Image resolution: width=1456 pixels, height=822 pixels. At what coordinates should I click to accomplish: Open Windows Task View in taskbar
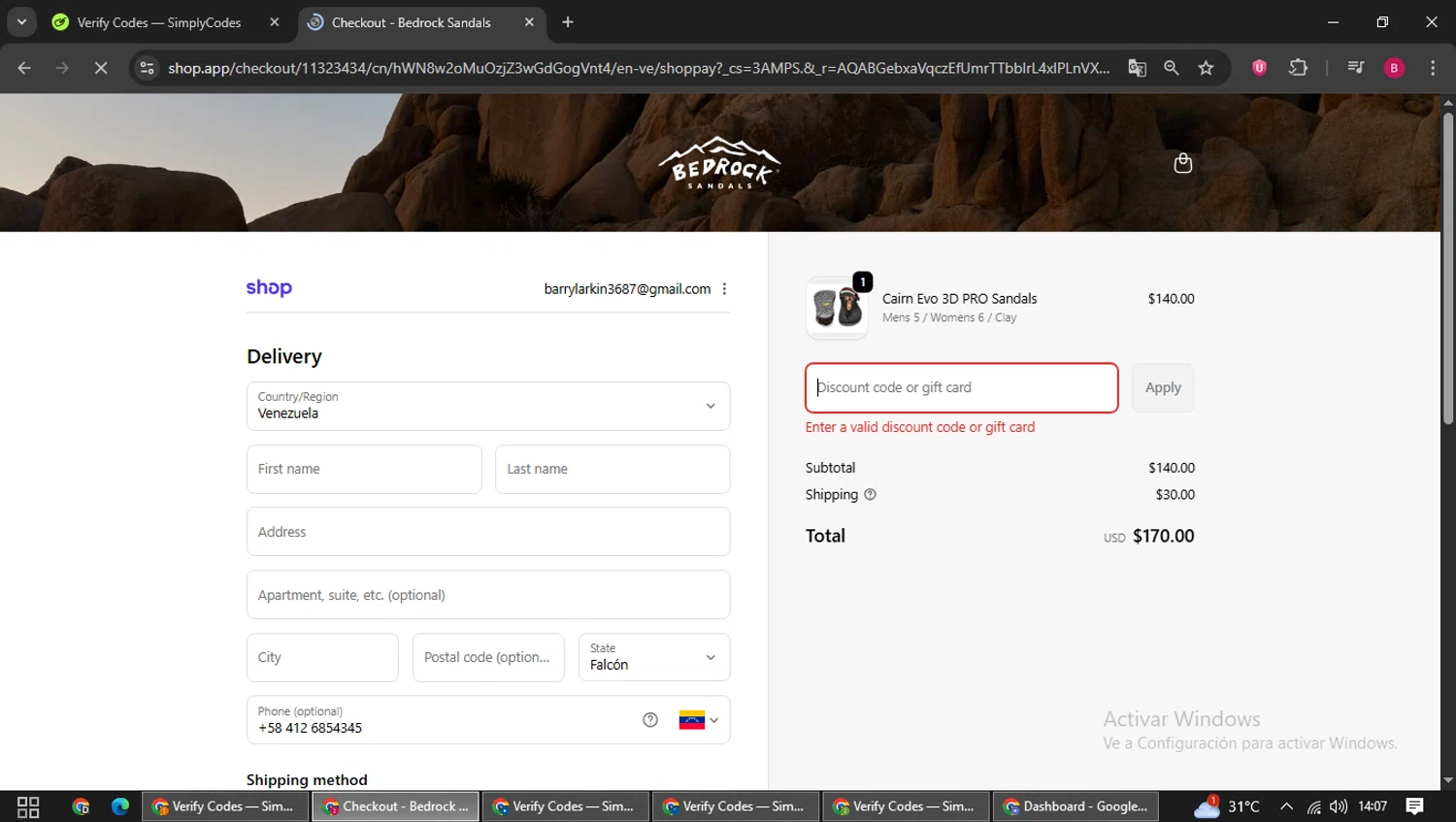coord(28,806)
